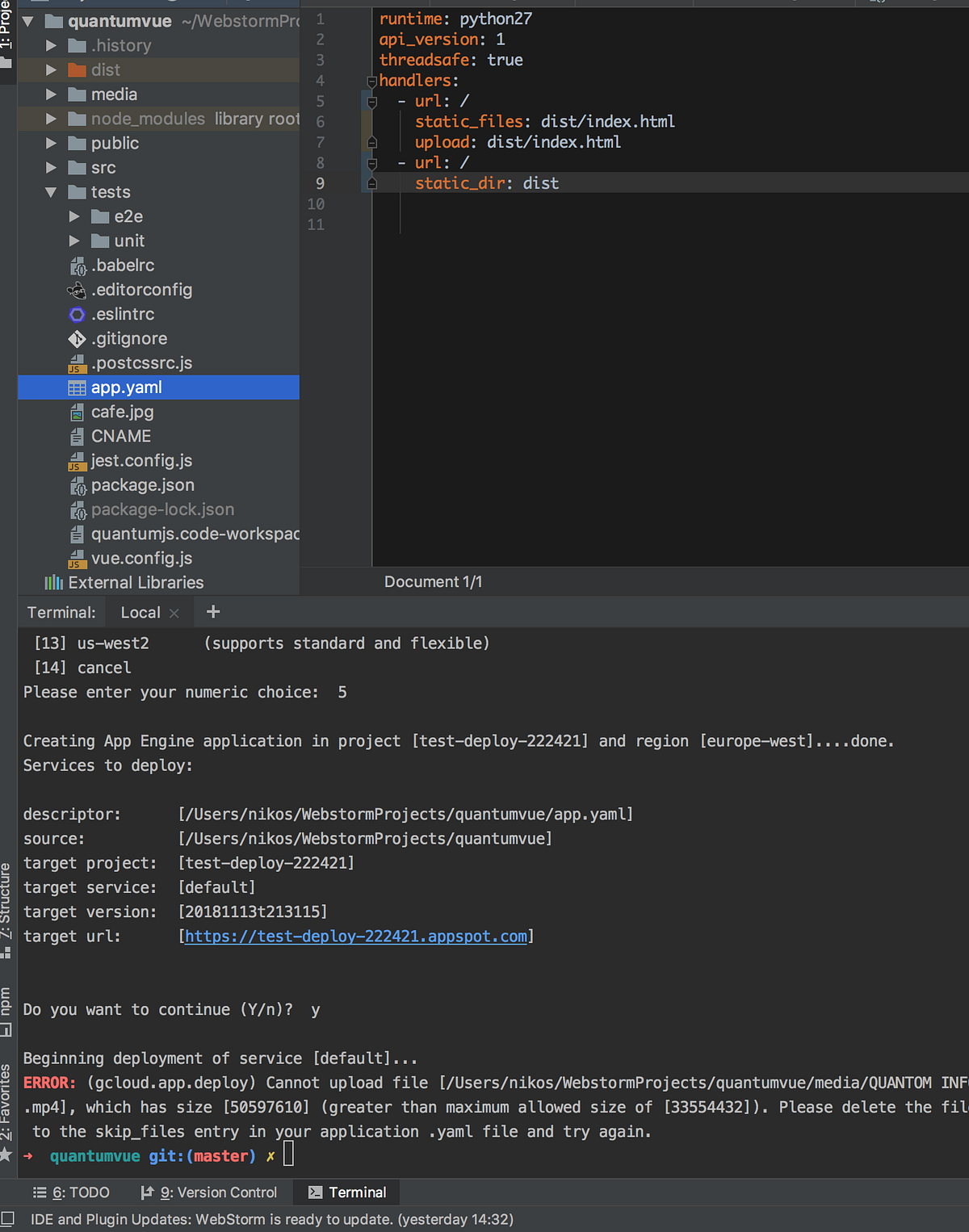The image size is (969, 1232).
Task: Click the External Libraries icon
Action: coord(53,582)
